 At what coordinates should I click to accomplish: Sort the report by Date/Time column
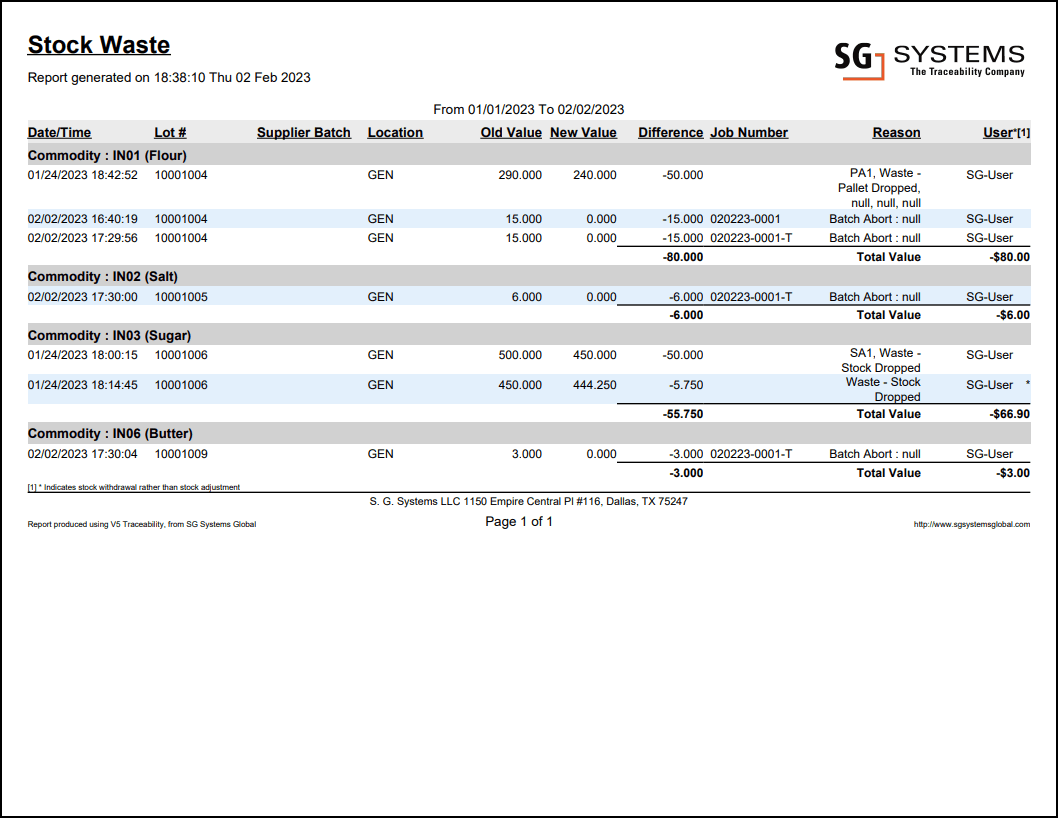point(59,132)
